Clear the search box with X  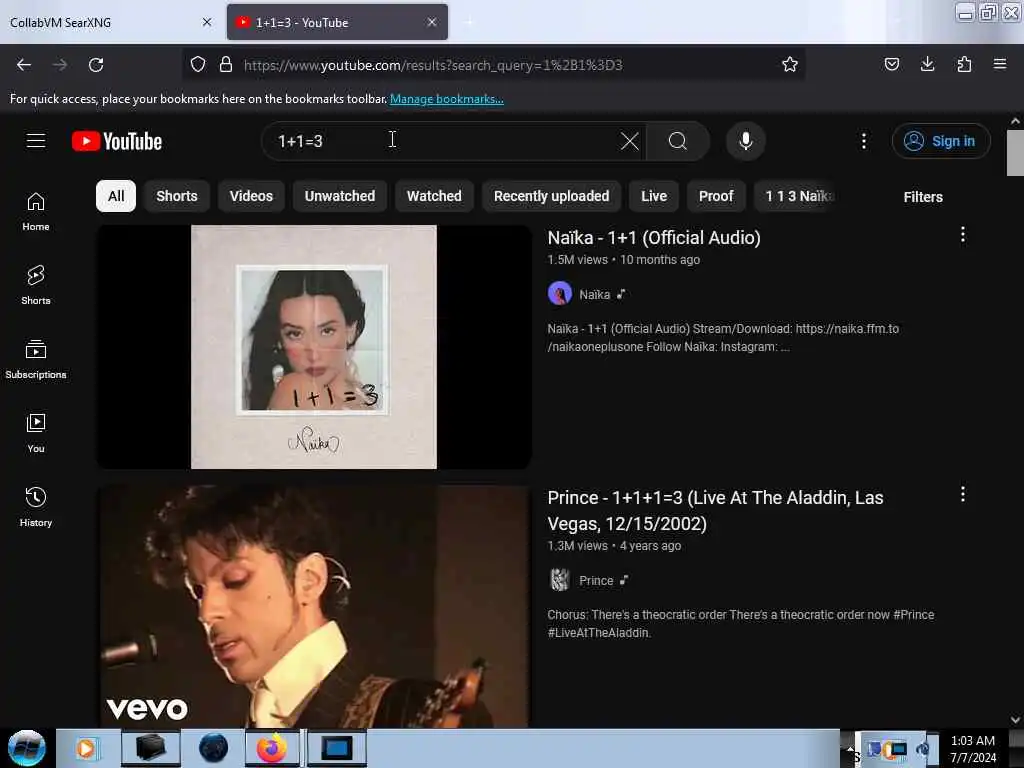click(x=630, y=141)
